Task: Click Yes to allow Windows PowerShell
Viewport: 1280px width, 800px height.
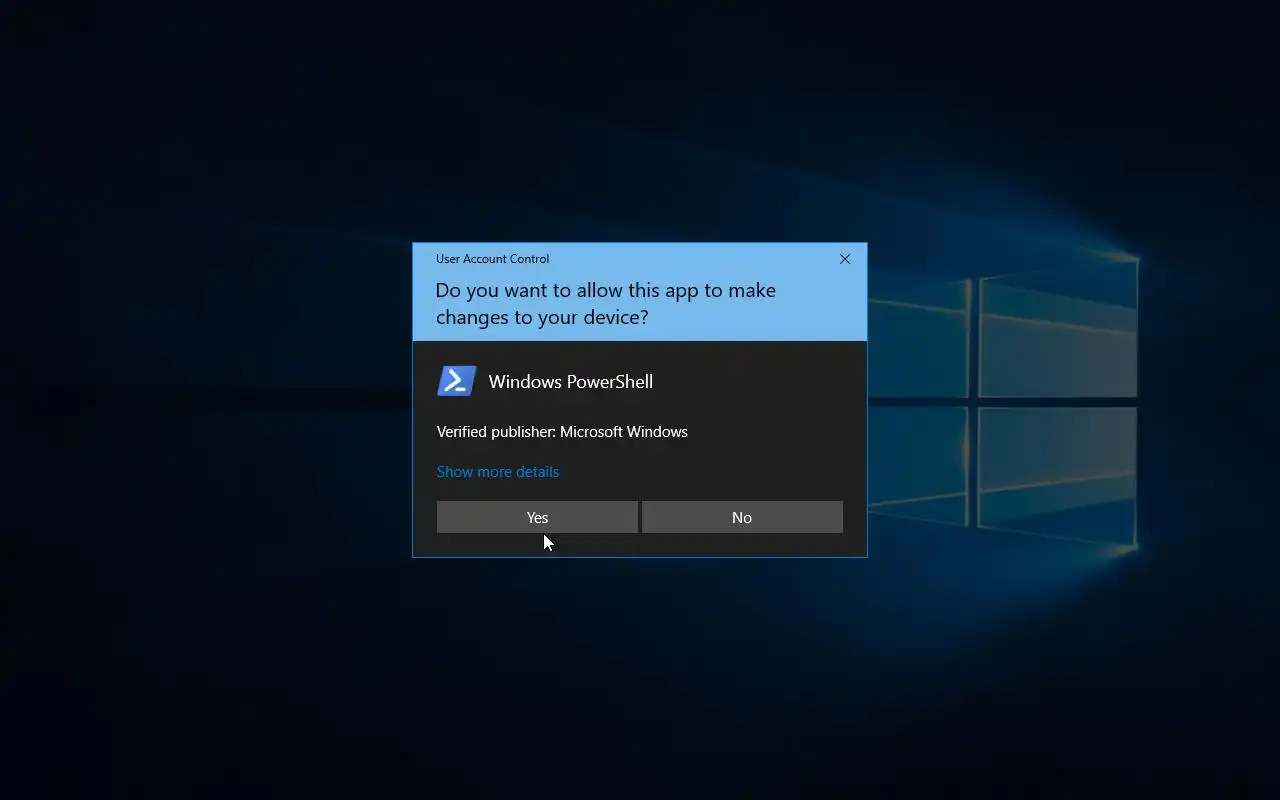Action: pyautogui.click(x=537, y=517)
